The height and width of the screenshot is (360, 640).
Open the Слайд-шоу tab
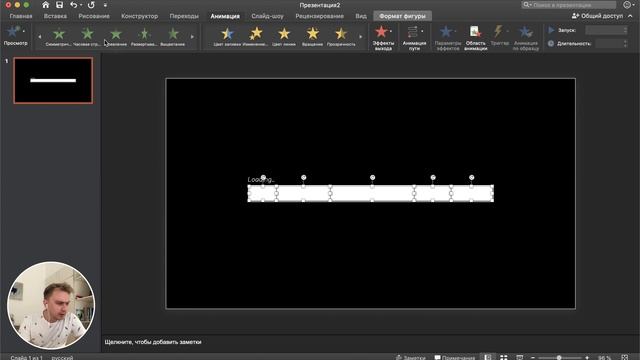[x=267, y=16]
